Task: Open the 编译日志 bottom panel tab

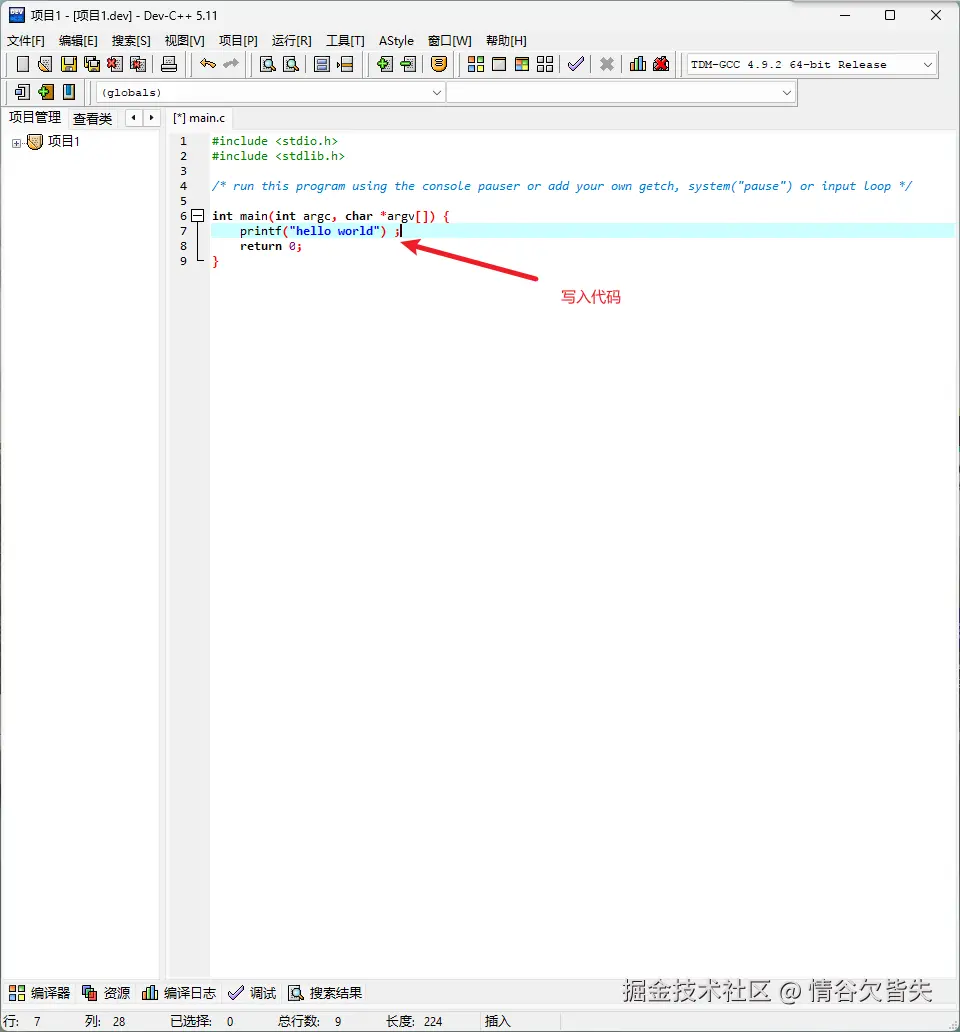Action: click(179, 993)
